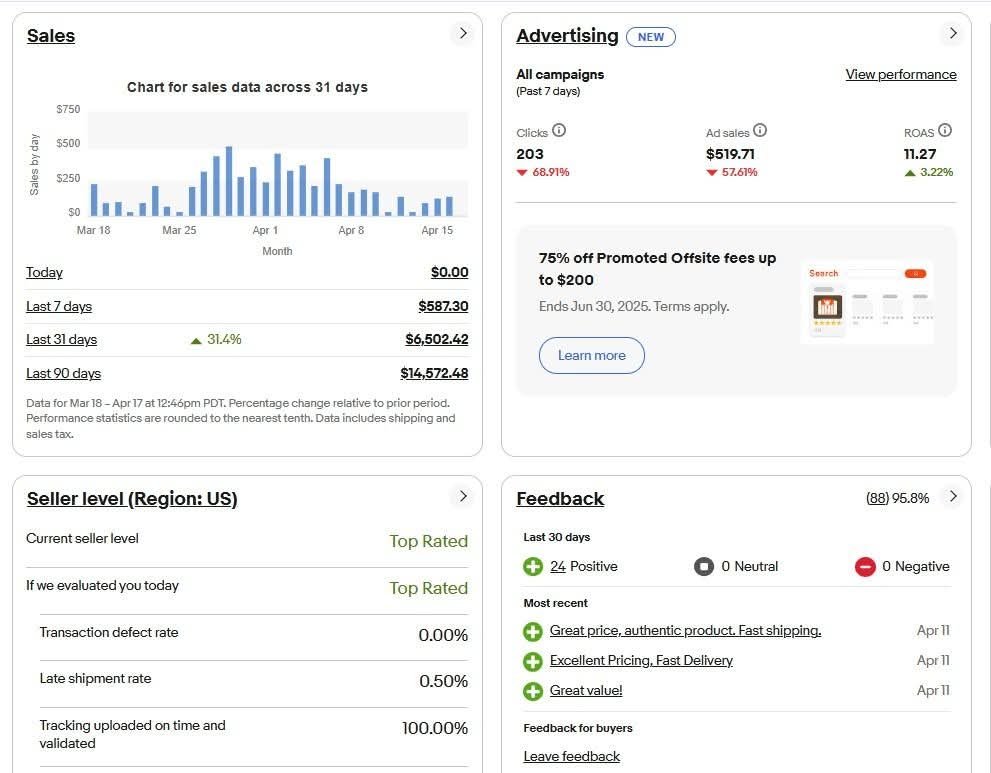Expand the Feedback card chevron arrow
This screenshot has height=773, width=991.
pos(953,496)
